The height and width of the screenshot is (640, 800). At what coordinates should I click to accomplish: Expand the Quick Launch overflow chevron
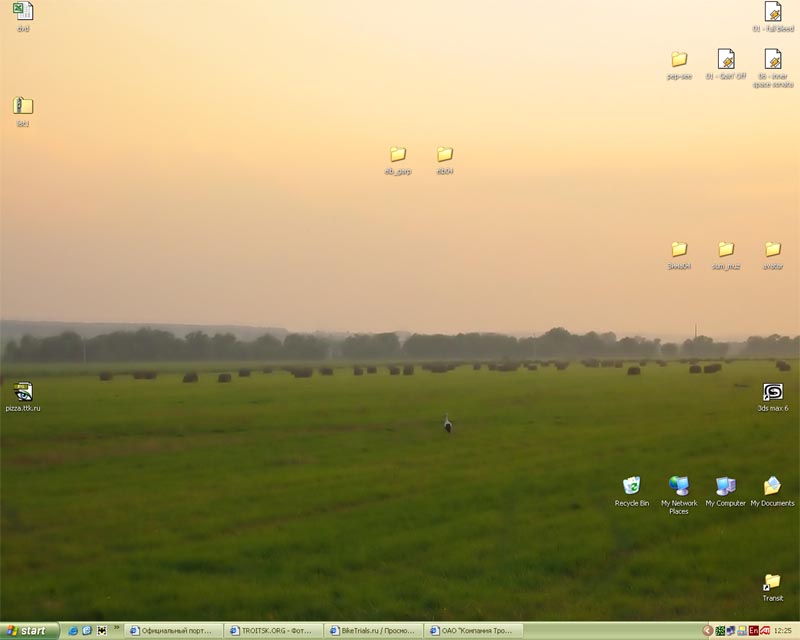116,629
